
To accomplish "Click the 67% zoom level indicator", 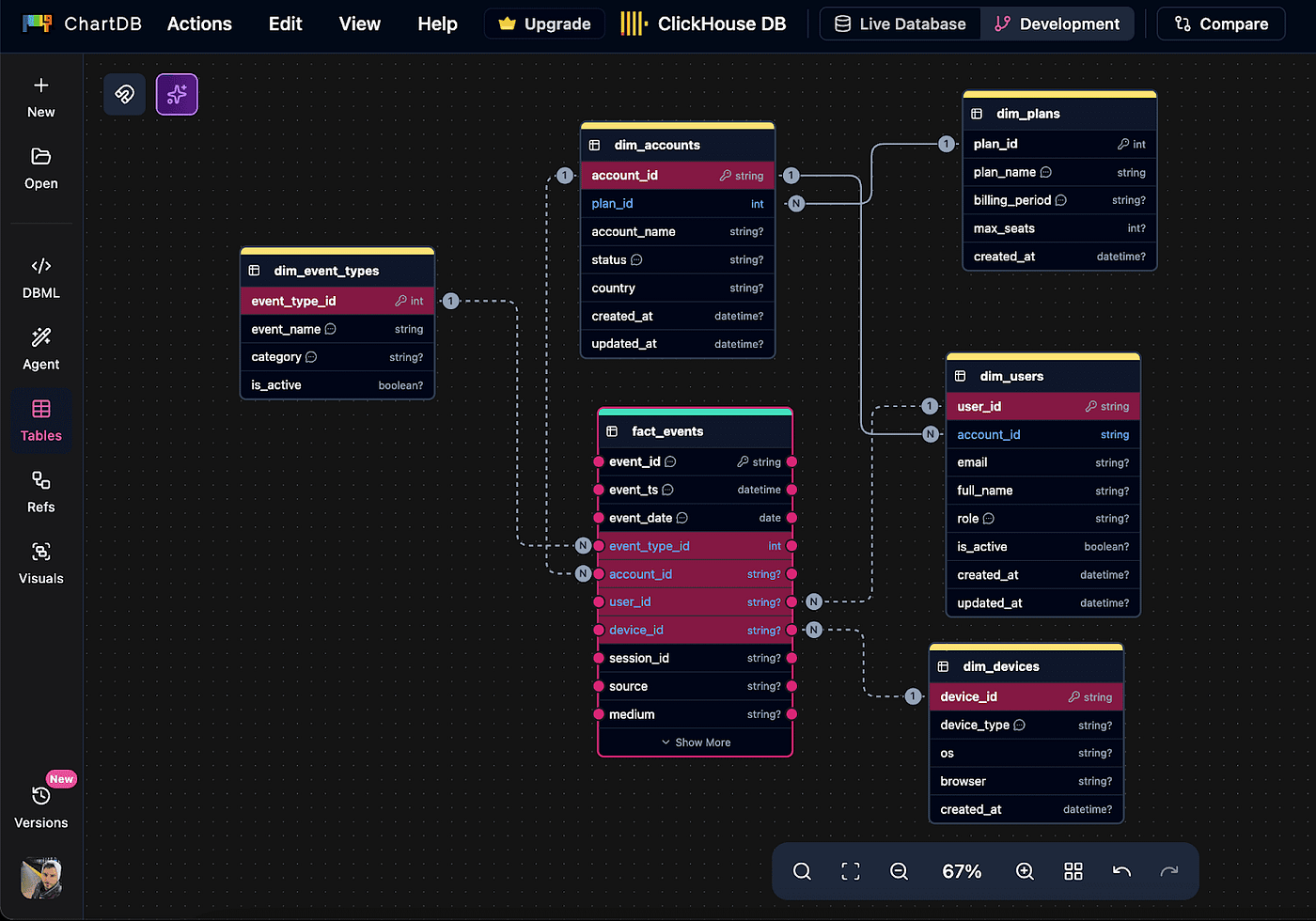I will [962, 871].
